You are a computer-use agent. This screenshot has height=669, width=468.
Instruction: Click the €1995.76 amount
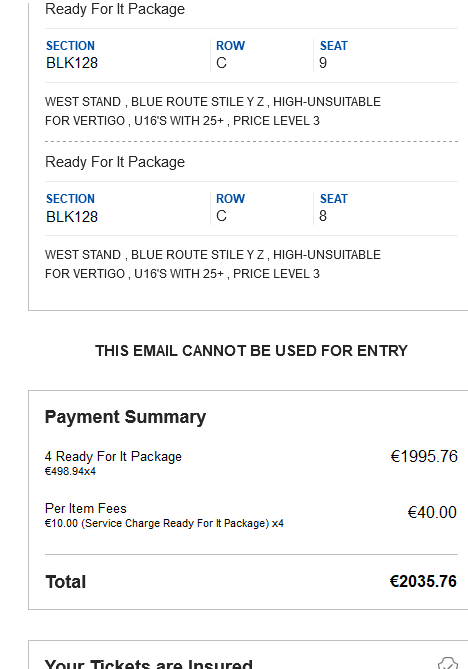click(x=424, y=457)
